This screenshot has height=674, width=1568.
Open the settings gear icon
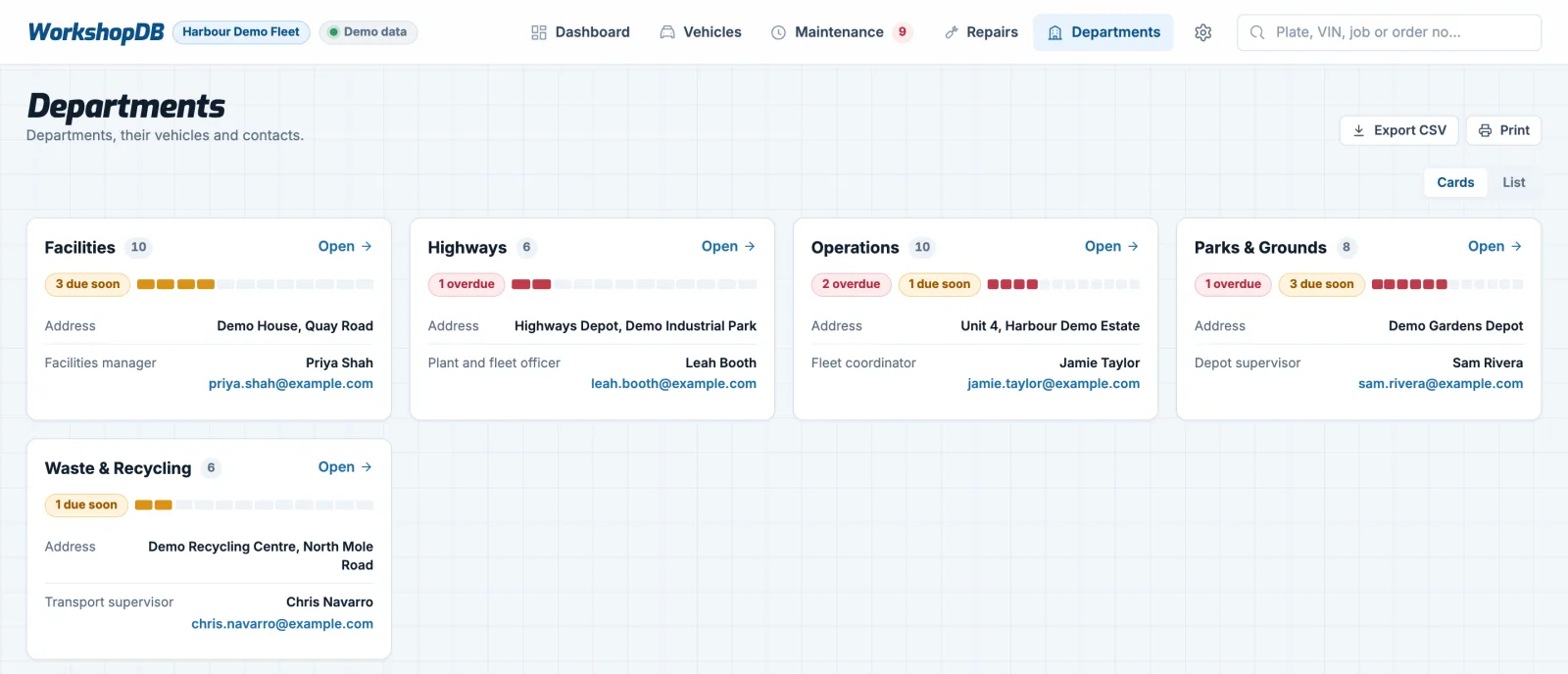click(x=1203, y=32)
